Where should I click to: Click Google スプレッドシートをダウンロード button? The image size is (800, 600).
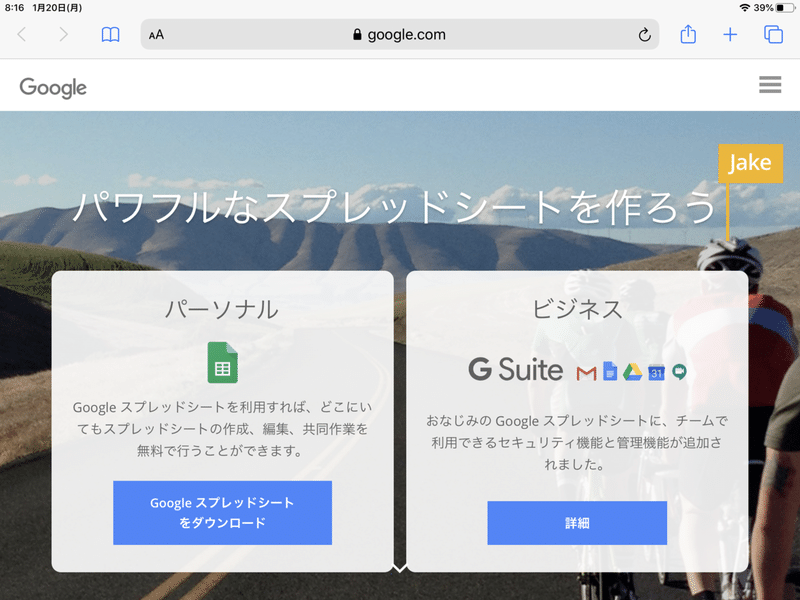click(222, 513)
